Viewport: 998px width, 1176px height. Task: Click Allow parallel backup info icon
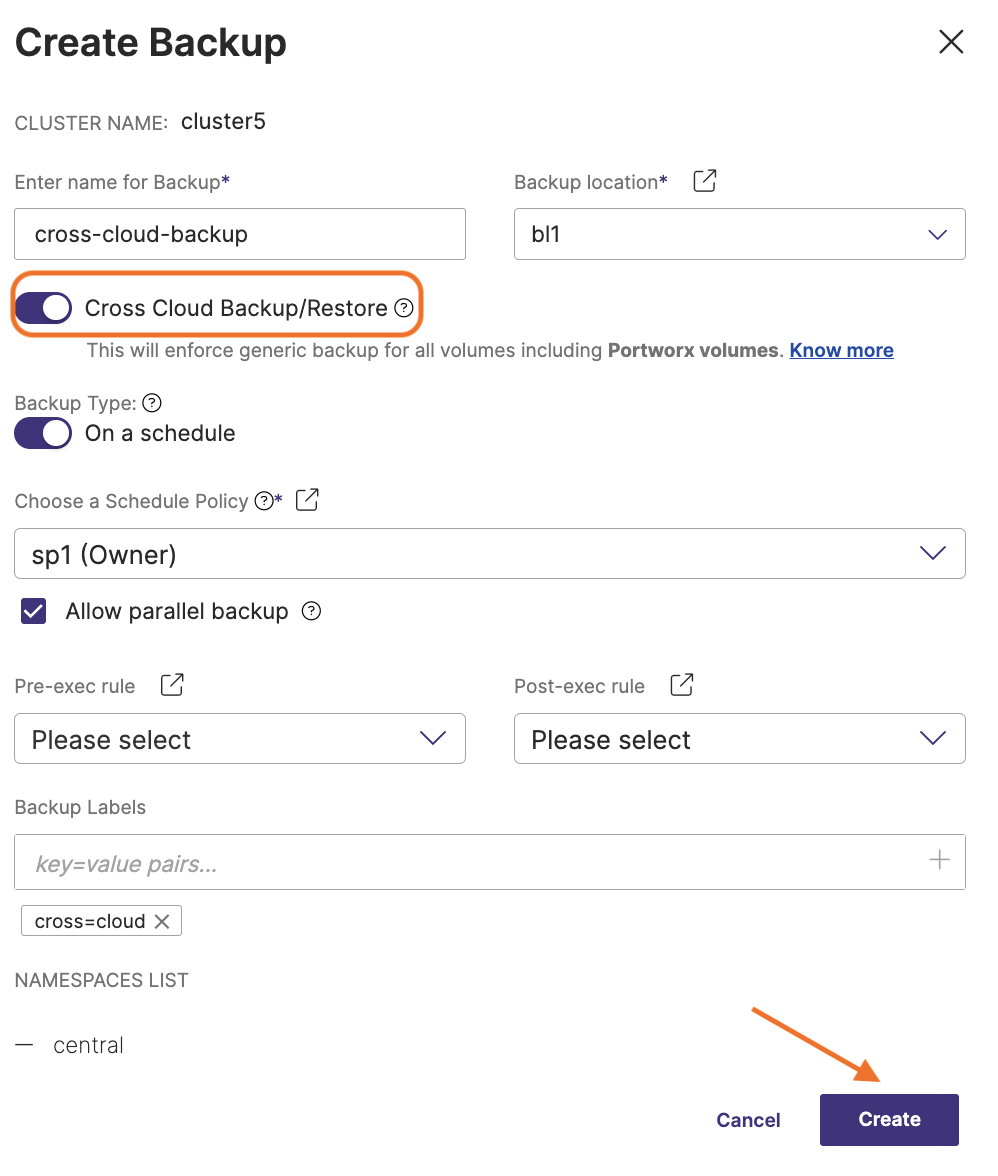[x=311, y=611]
